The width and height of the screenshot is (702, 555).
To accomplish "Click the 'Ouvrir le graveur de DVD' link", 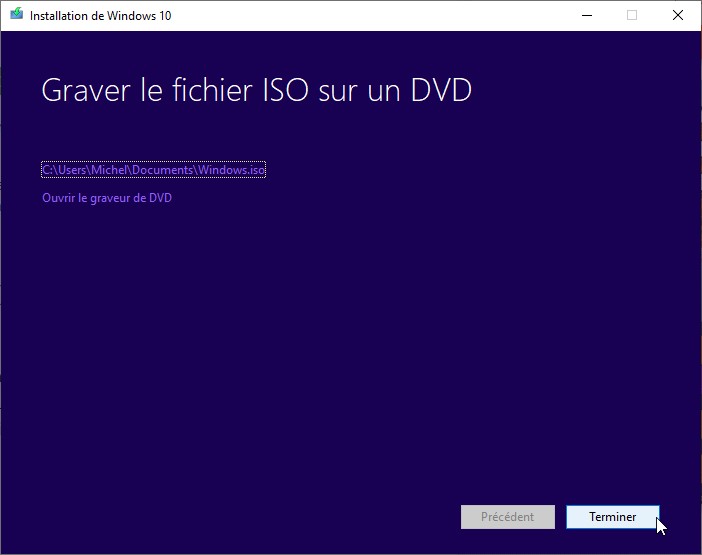I will (107, 198).
